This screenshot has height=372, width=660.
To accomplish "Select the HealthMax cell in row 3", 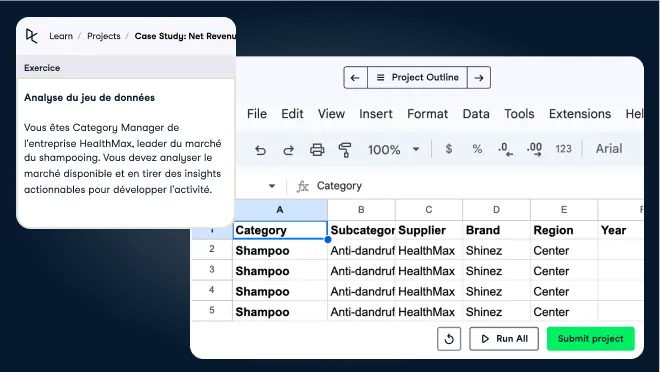I will [x=428, y=271].
